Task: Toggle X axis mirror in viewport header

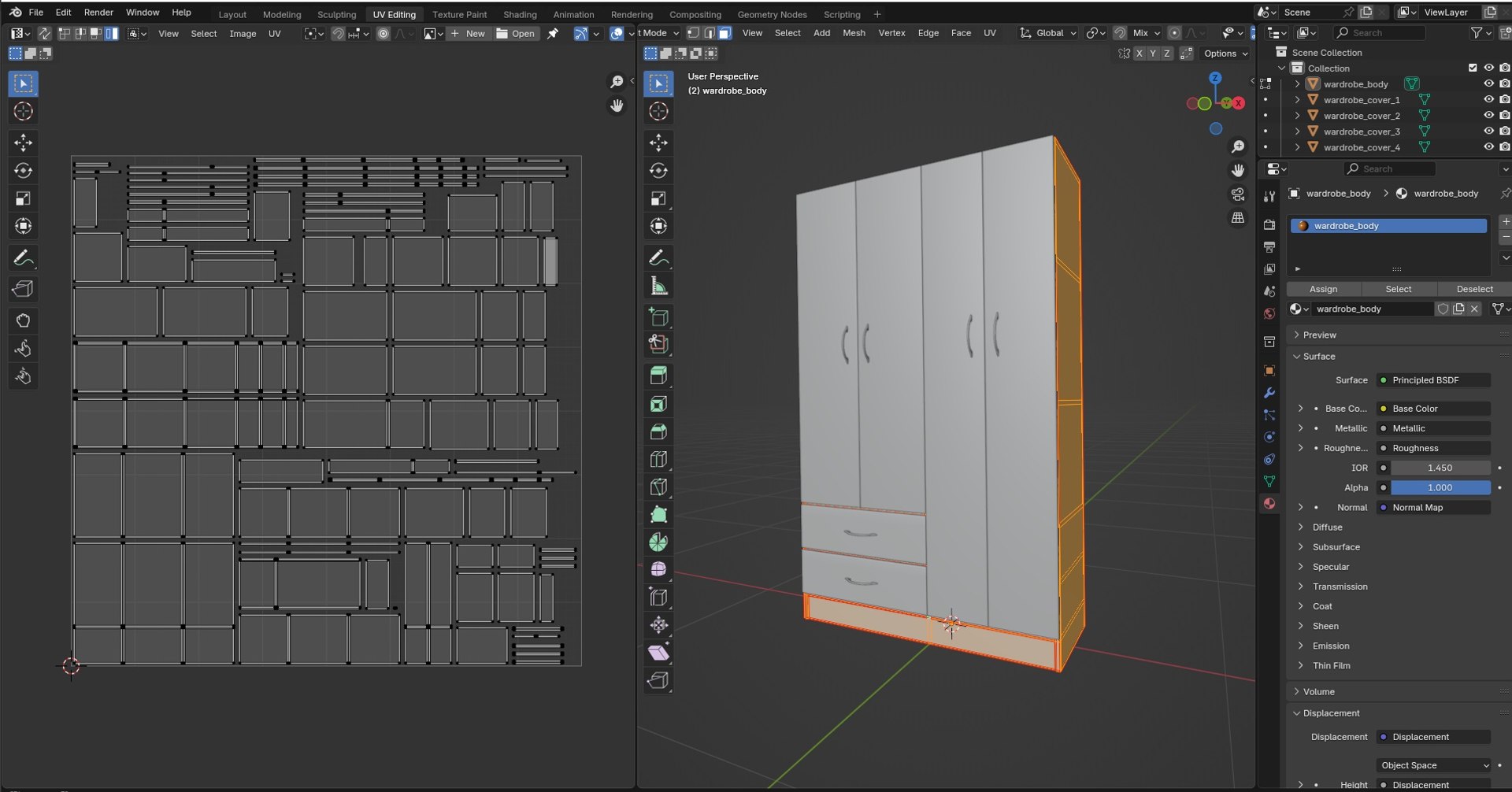Action: coord(1139,54)
